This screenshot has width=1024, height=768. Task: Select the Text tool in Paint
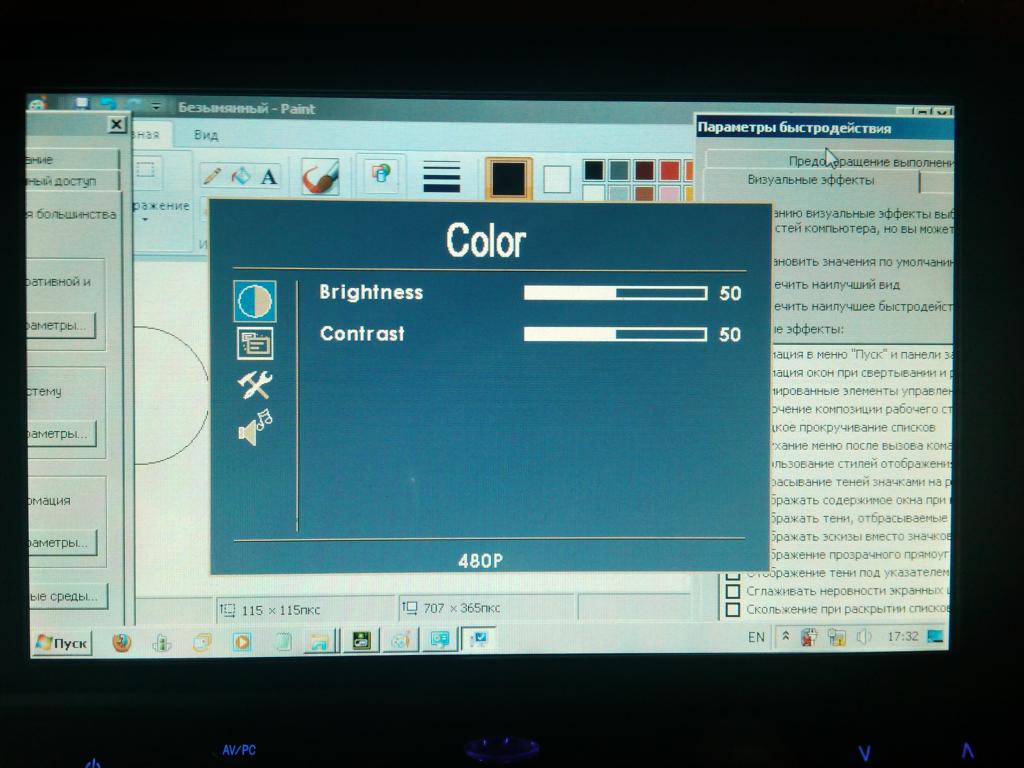(268, 177)
